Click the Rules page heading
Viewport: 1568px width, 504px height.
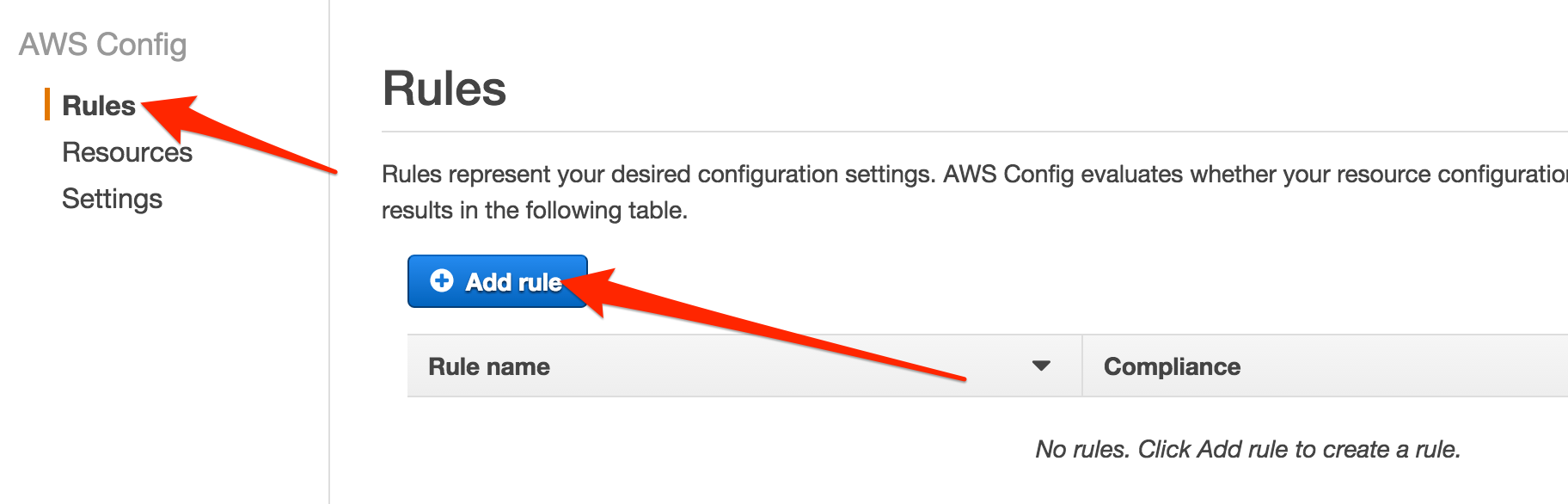pyautogui.click(x=444, y=89)
